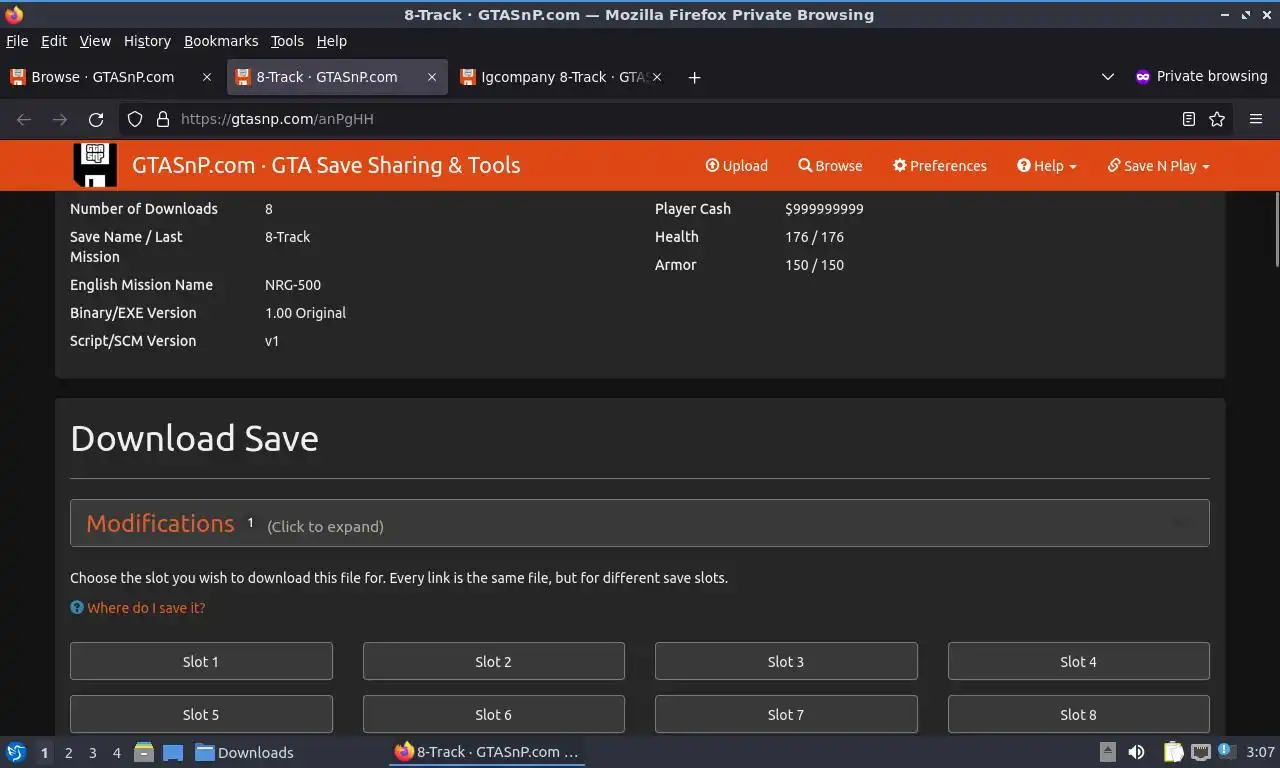Open the Firefox hamburger menu
Viewport: 1280px width, 768px height.
point(1256,119)
